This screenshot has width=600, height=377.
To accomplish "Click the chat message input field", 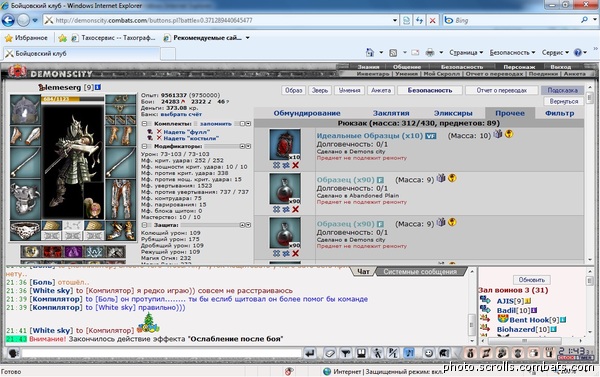I will pyautogui.click(x=161, y=353).
